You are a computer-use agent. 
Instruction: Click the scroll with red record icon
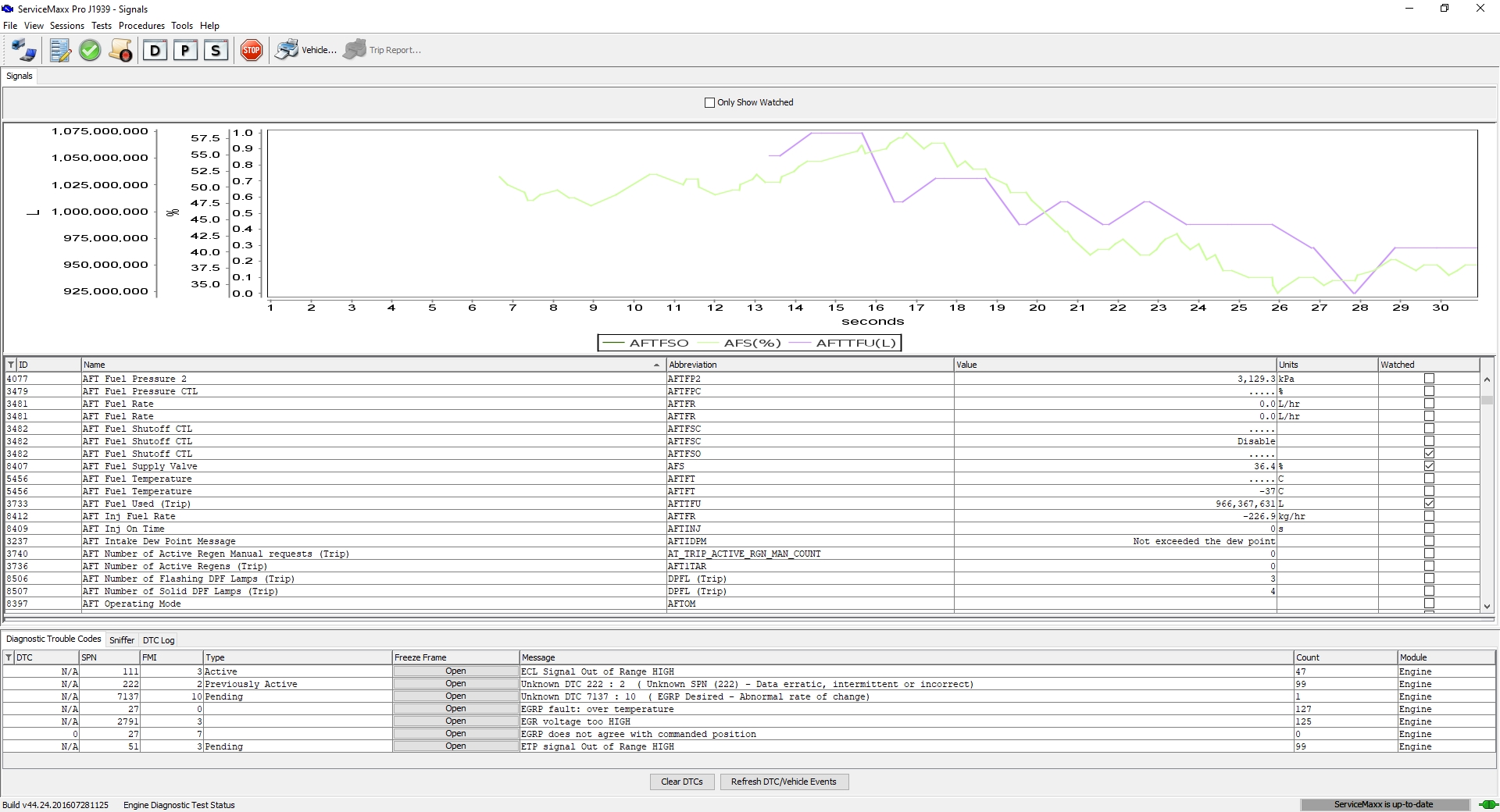tap(120, 51)
